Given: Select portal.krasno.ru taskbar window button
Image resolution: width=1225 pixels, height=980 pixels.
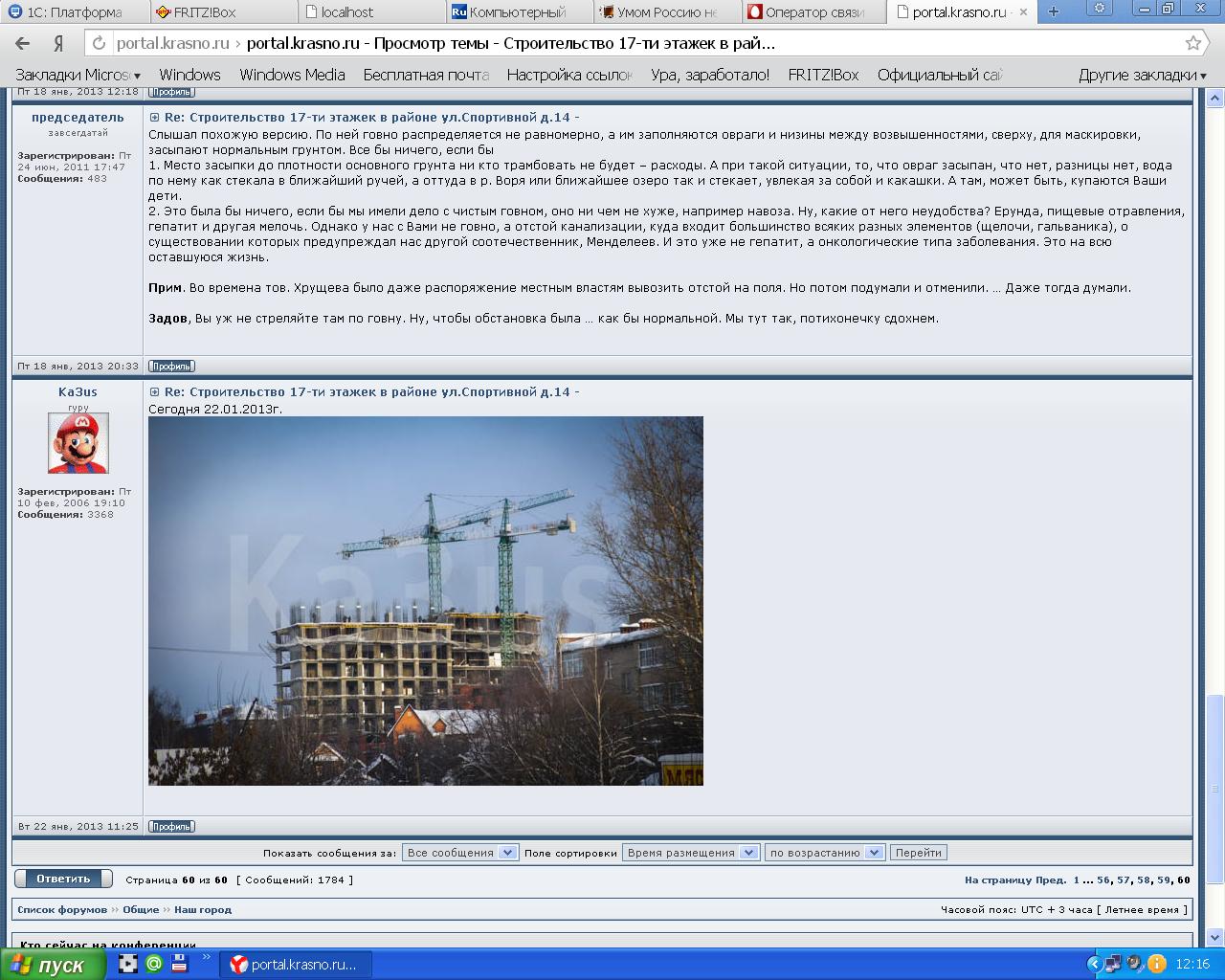Looking at the screenshot, I should point(297,965).
